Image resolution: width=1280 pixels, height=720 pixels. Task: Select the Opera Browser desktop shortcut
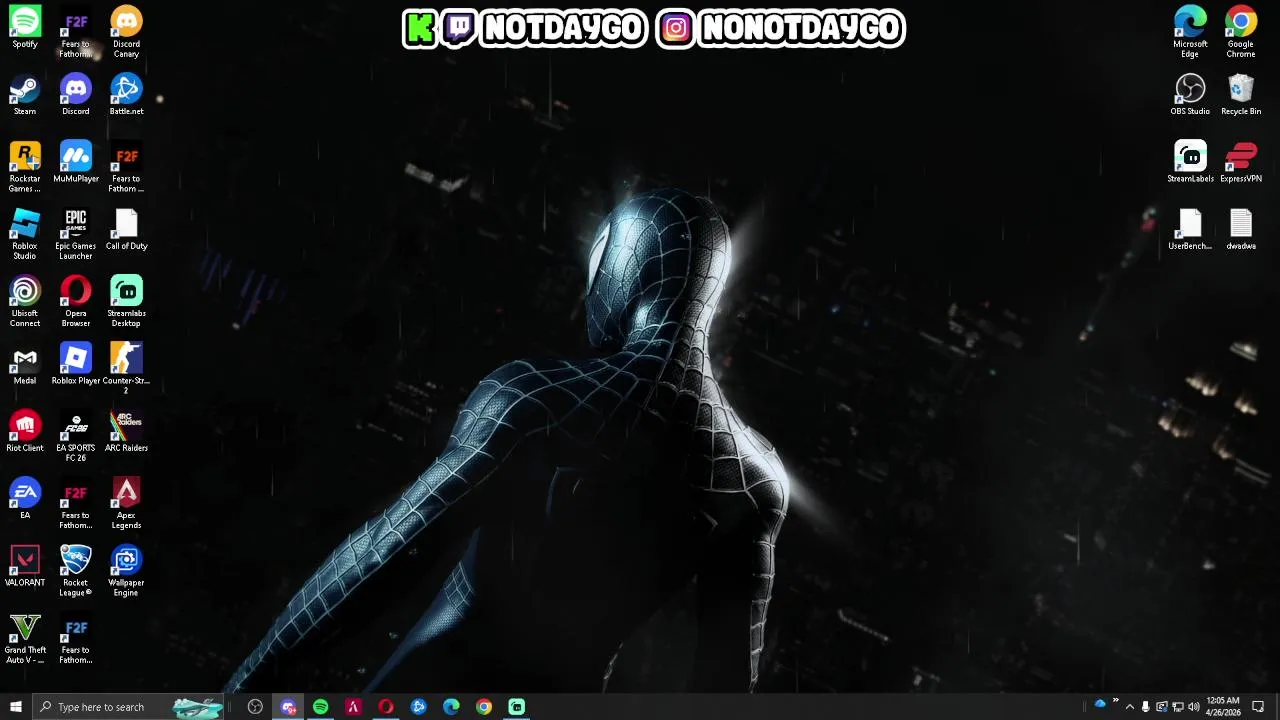76,301
